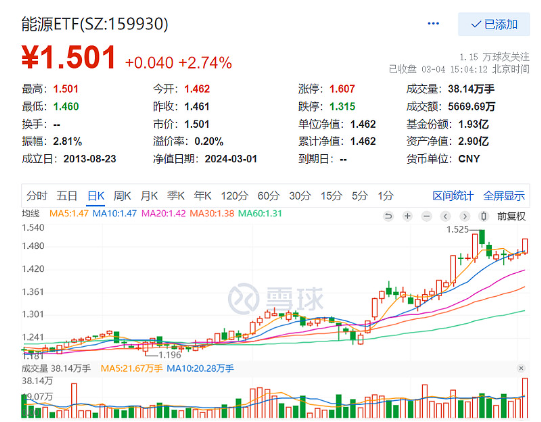The image size is (541, 422).
Task: Click the 1.525 high price marker
Action: click(458, 230)
